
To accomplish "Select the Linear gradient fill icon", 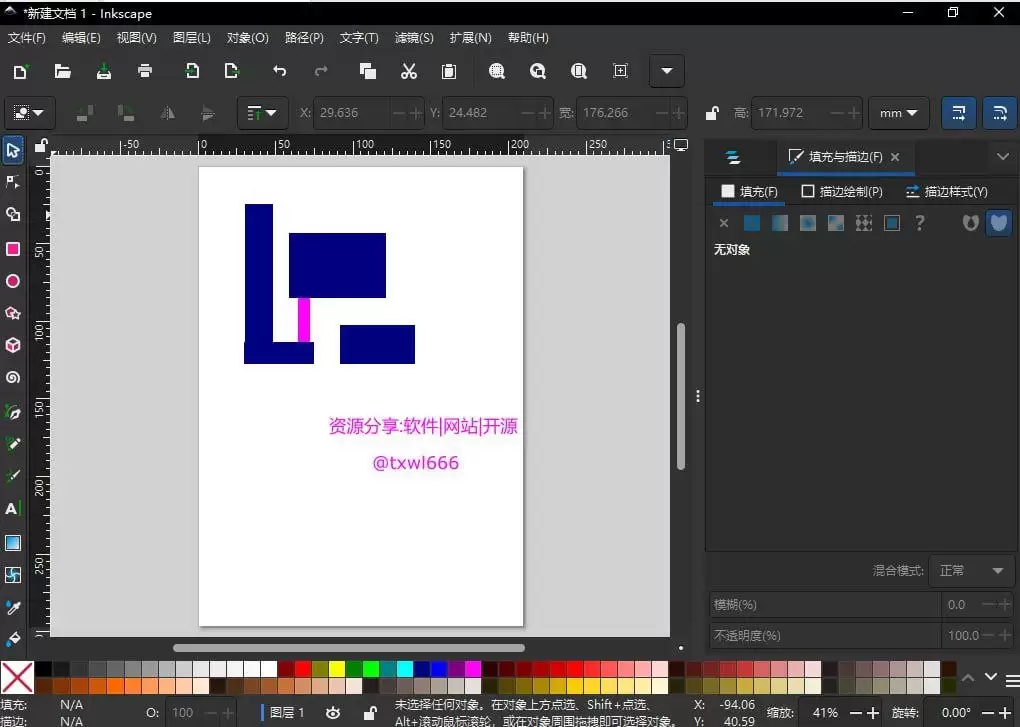I will point(779,223).
